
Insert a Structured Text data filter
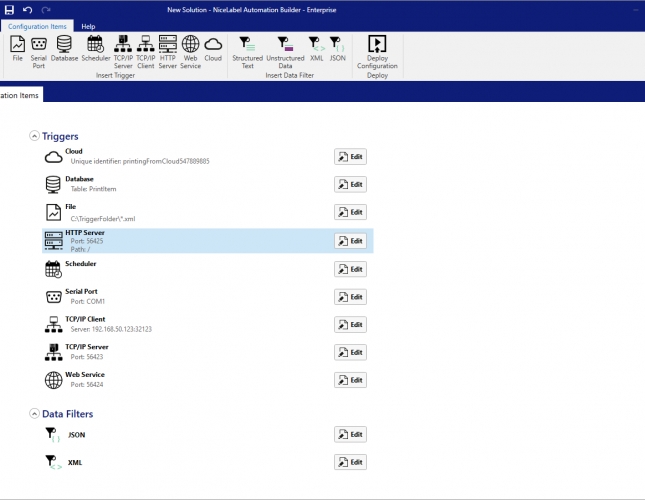[247, 50]
